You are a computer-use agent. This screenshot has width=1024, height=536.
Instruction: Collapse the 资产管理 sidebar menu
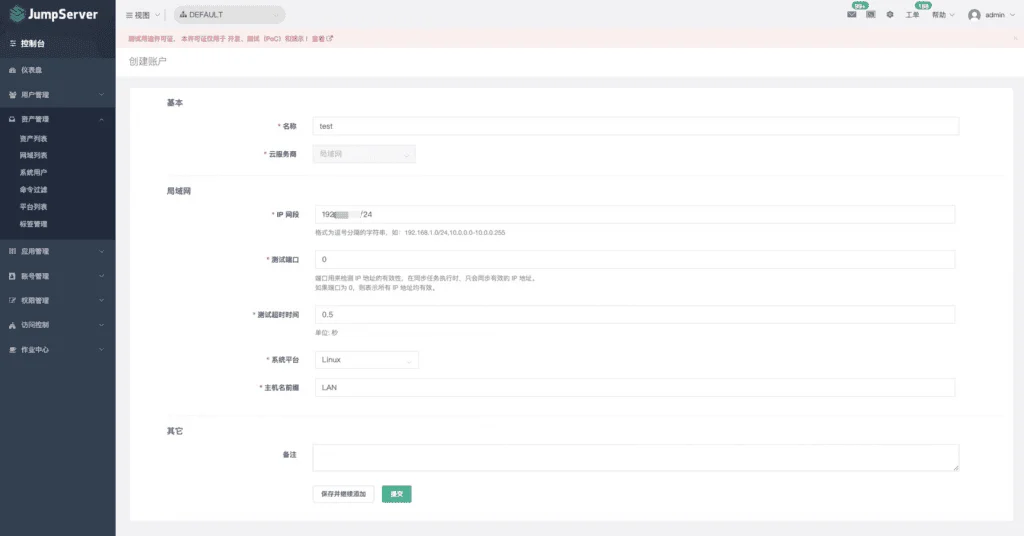click(57, 119)
